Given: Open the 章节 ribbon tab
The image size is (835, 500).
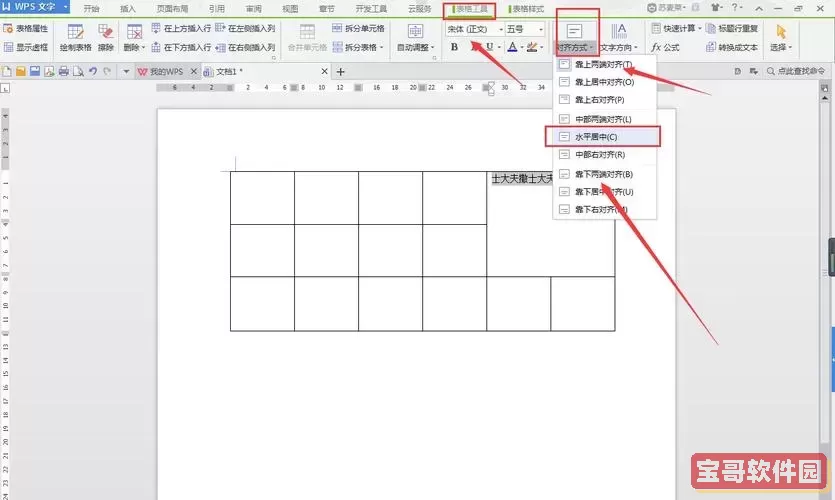Looking at the screenshot, I should pyautogui.click(x=326, y=9).
